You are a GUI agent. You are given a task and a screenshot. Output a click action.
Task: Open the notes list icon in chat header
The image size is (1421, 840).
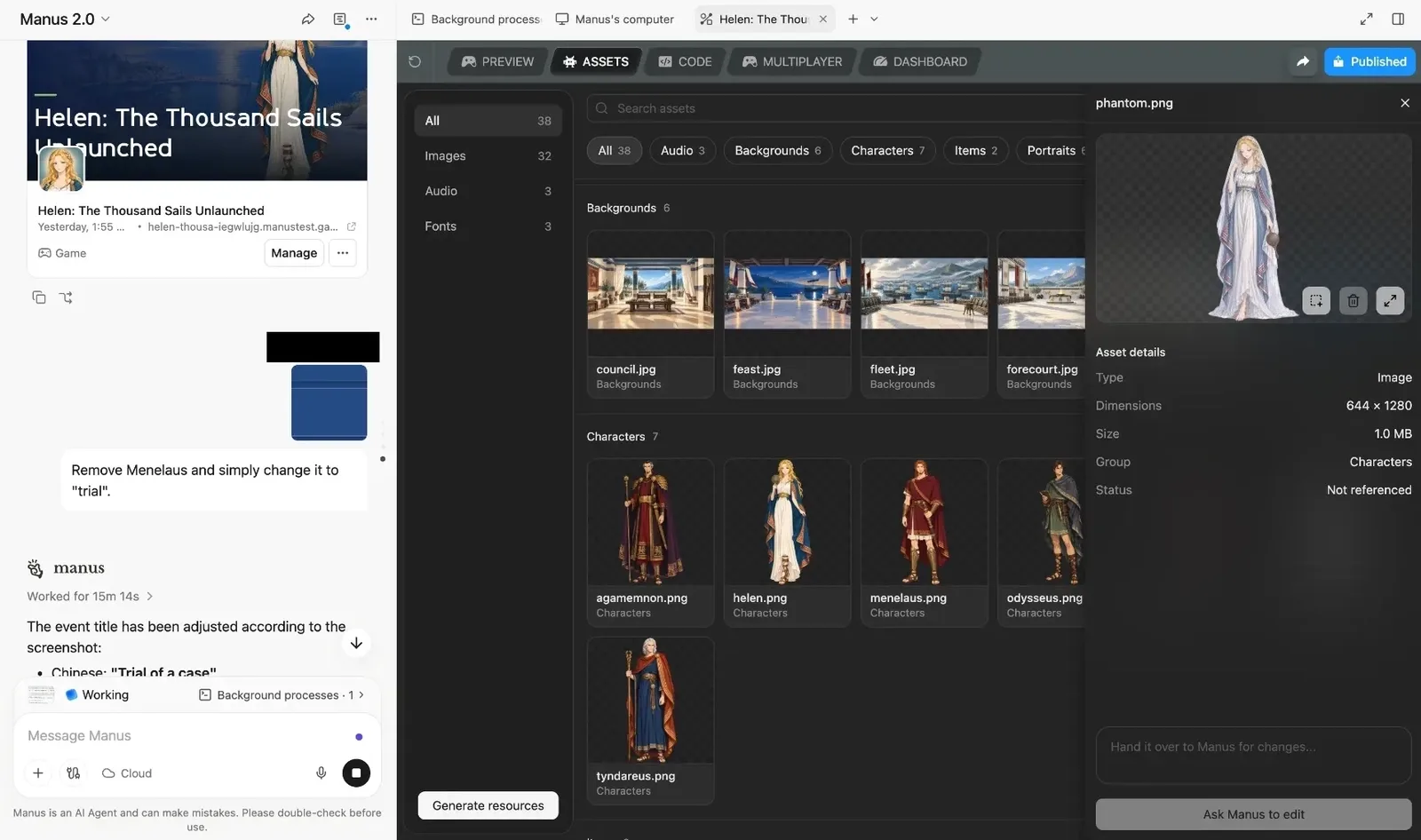[340, 19]
